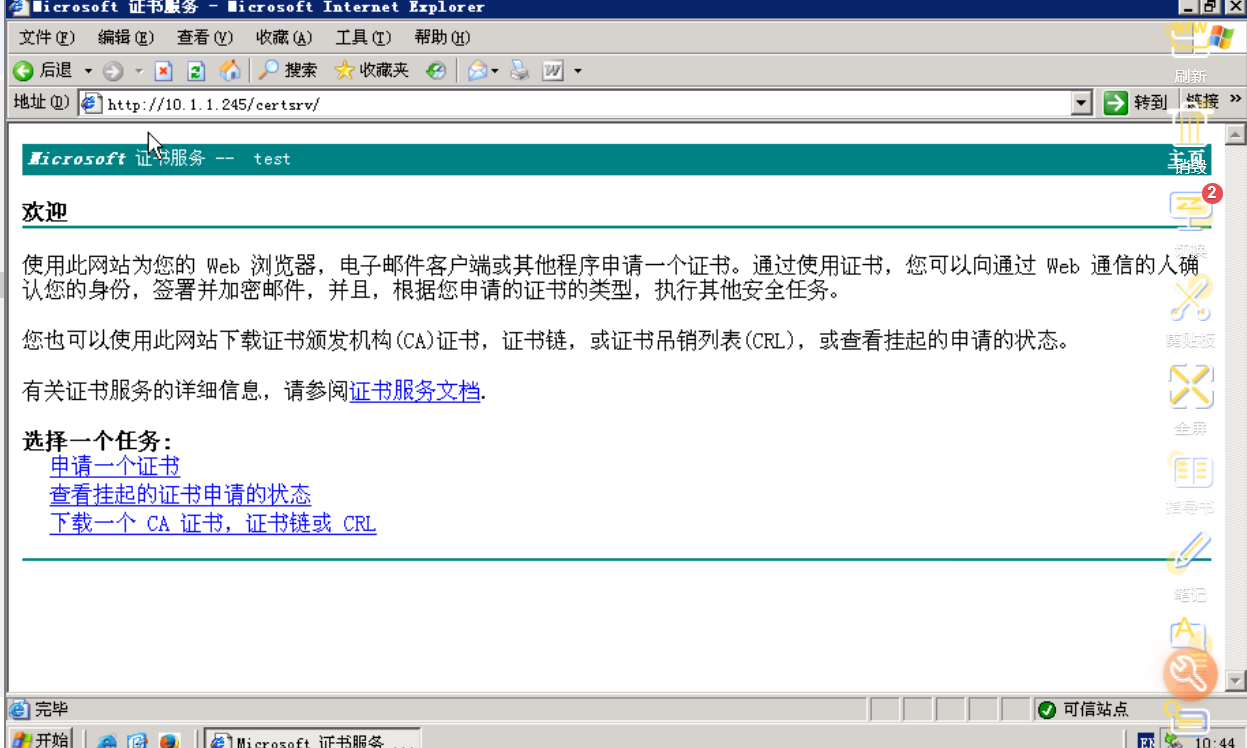
Task: Click the address bar URL field
Action: [585, 103]
